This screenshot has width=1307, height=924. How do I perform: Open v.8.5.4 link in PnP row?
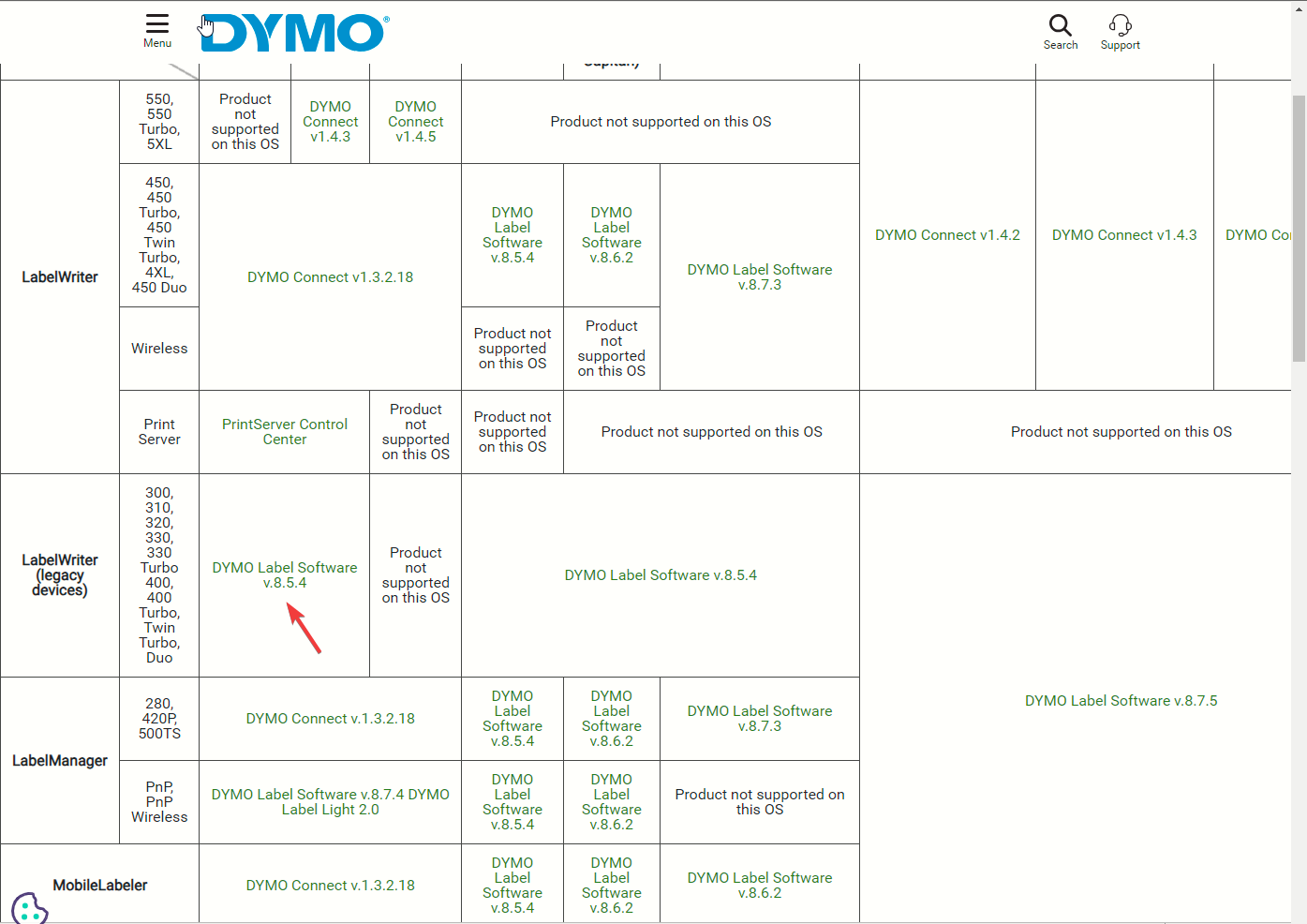(512, 802)
